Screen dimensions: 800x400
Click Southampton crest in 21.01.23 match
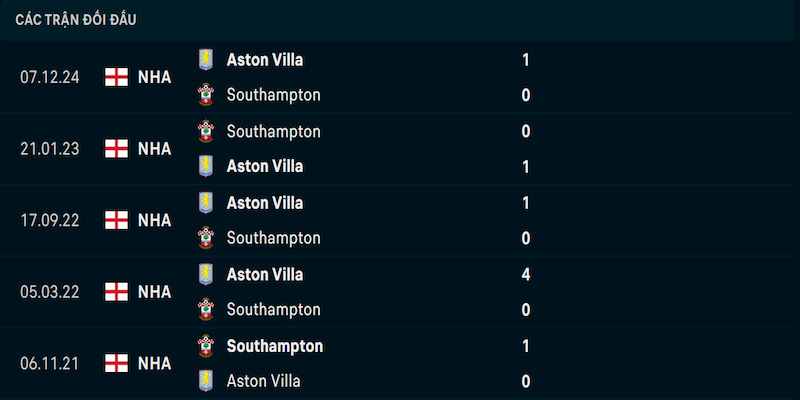click(x=206, y=131)
